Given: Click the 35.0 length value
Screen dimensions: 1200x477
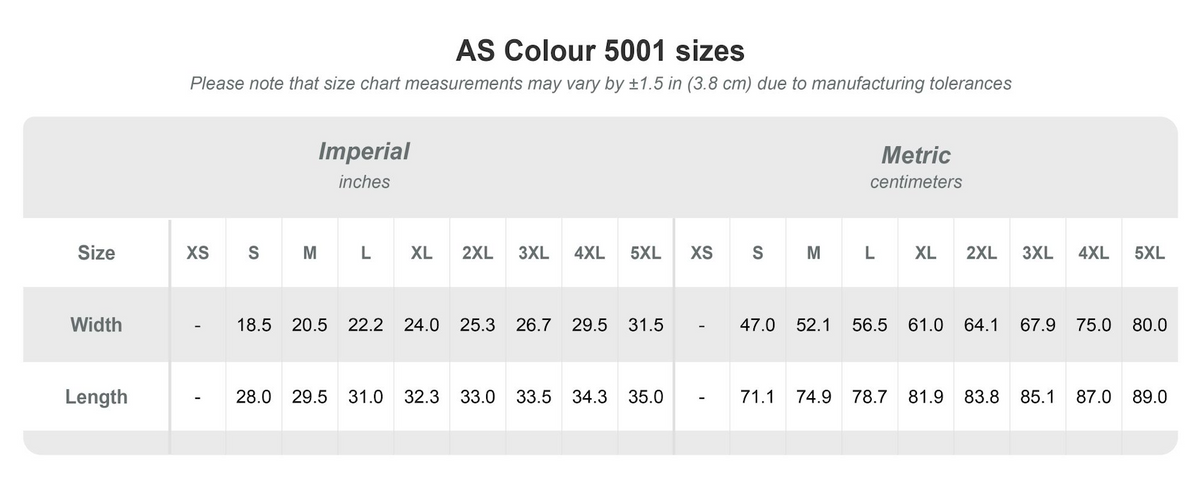Looking at the screenshot, I should click(646, 397).
